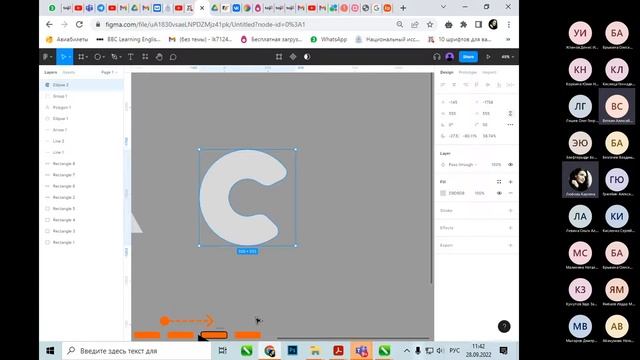Click the constrain proportions link icon
The image size is (640, 360).
pyautogui.click(x=510, y=113)
